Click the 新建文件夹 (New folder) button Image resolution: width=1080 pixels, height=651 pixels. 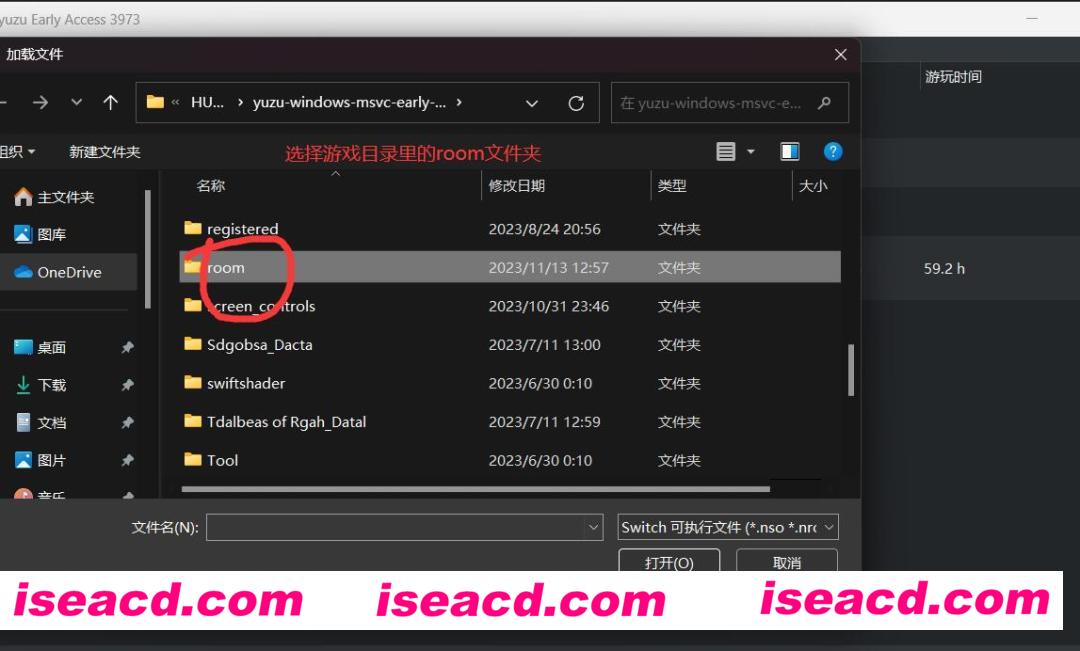click(104, 152)
